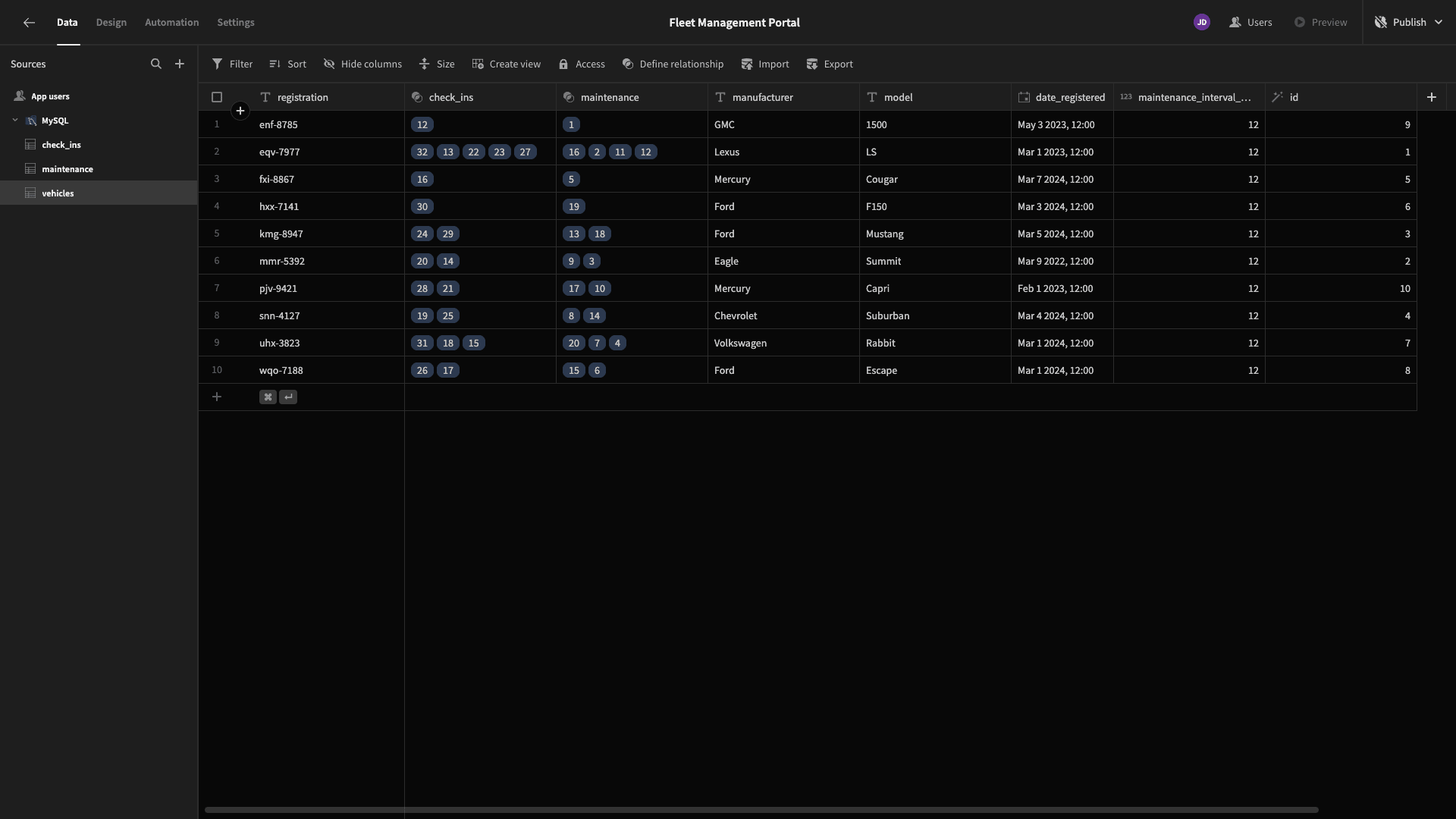1456x819 pixels.
Task: Click the 'Suburban' model cell
Action: point(935,315)
